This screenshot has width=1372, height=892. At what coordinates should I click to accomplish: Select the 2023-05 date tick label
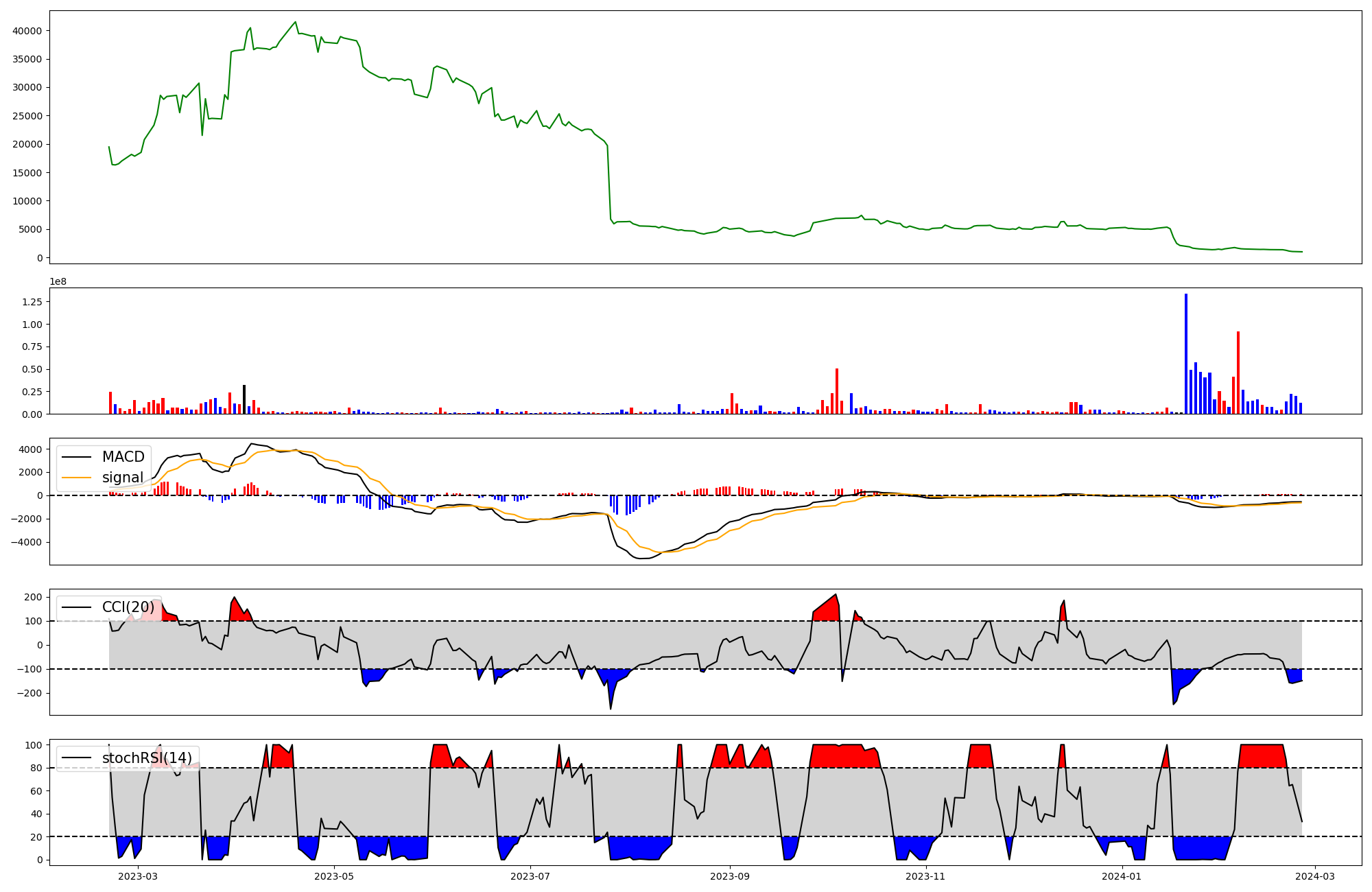pyautogui.click(x=334, y=876)
